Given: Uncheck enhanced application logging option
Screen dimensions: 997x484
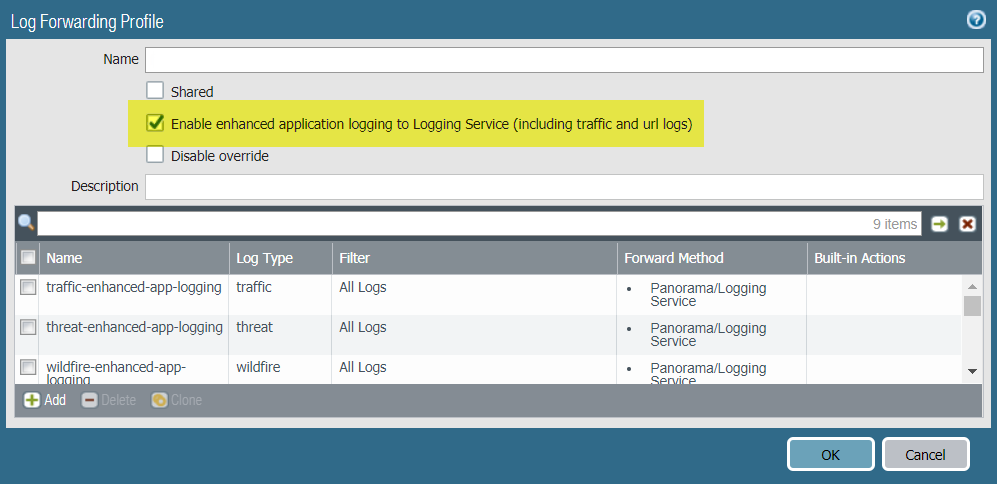Looking at the screenshot, I should [x=155, y=124].
